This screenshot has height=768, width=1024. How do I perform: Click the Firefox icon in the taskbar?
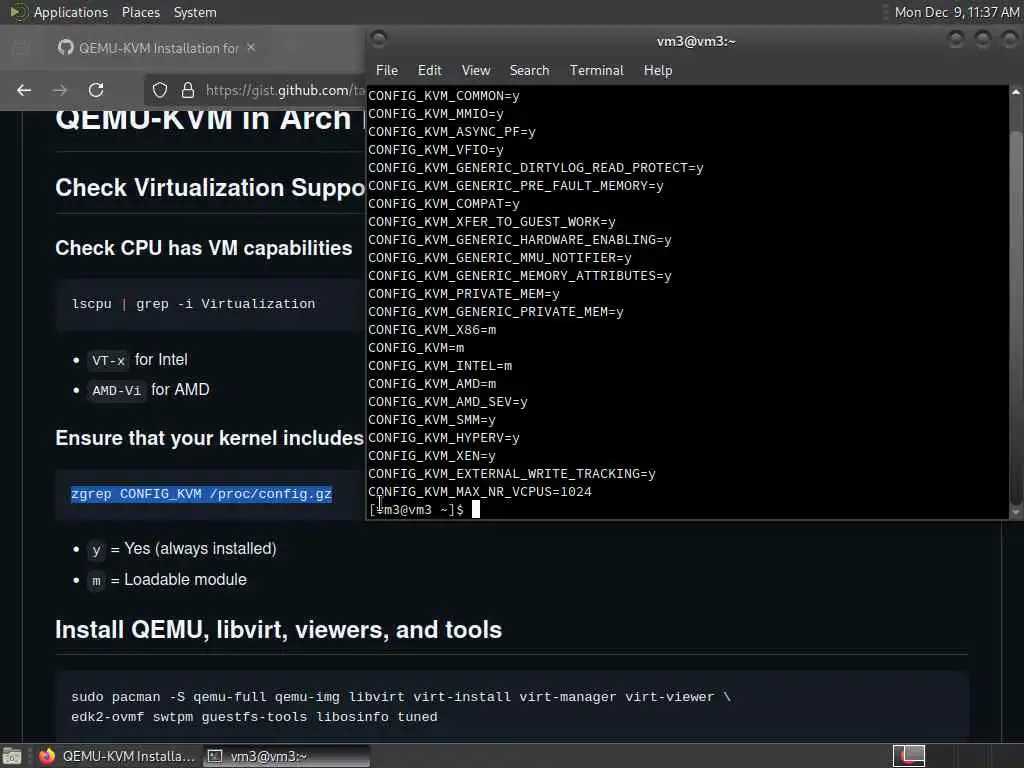coord(46,756)
